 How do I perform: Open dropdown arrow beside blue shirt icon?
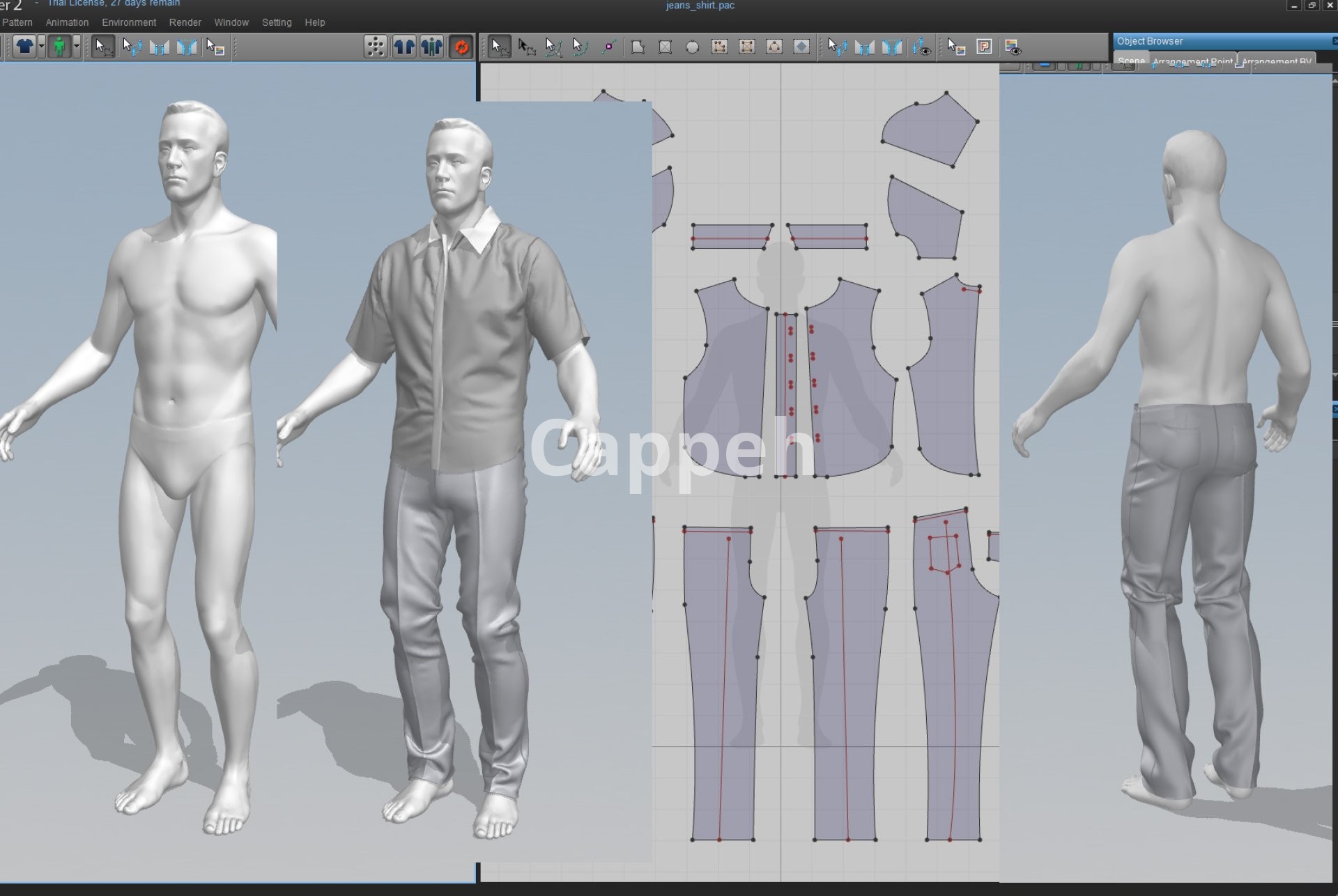pos(42,47)
